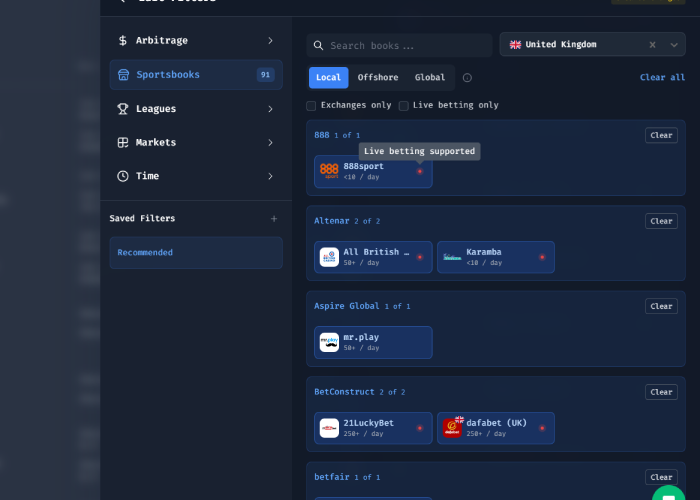Click the red live dot on 888sport

click(x=420, y=171)
